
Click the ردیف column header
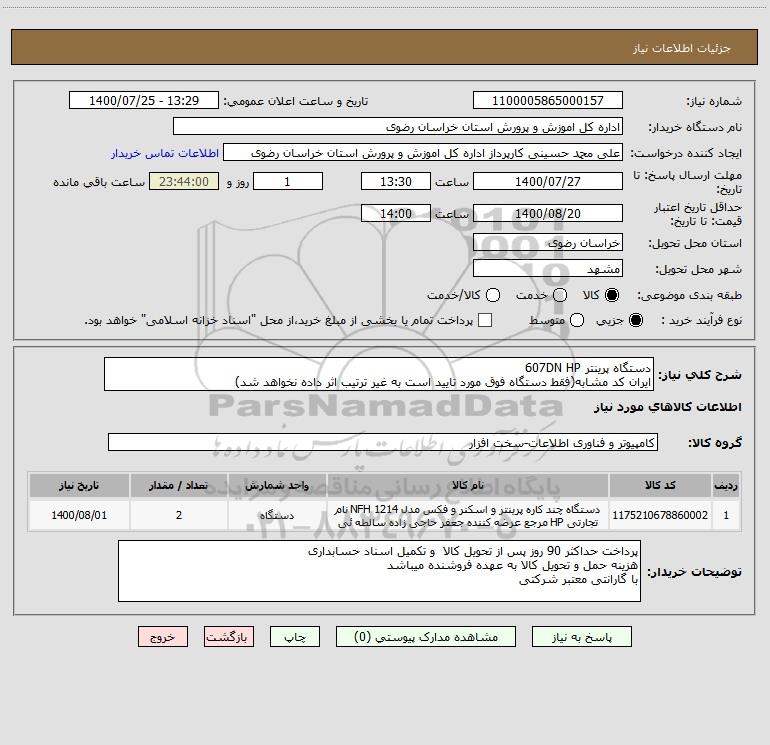[726, 485]
